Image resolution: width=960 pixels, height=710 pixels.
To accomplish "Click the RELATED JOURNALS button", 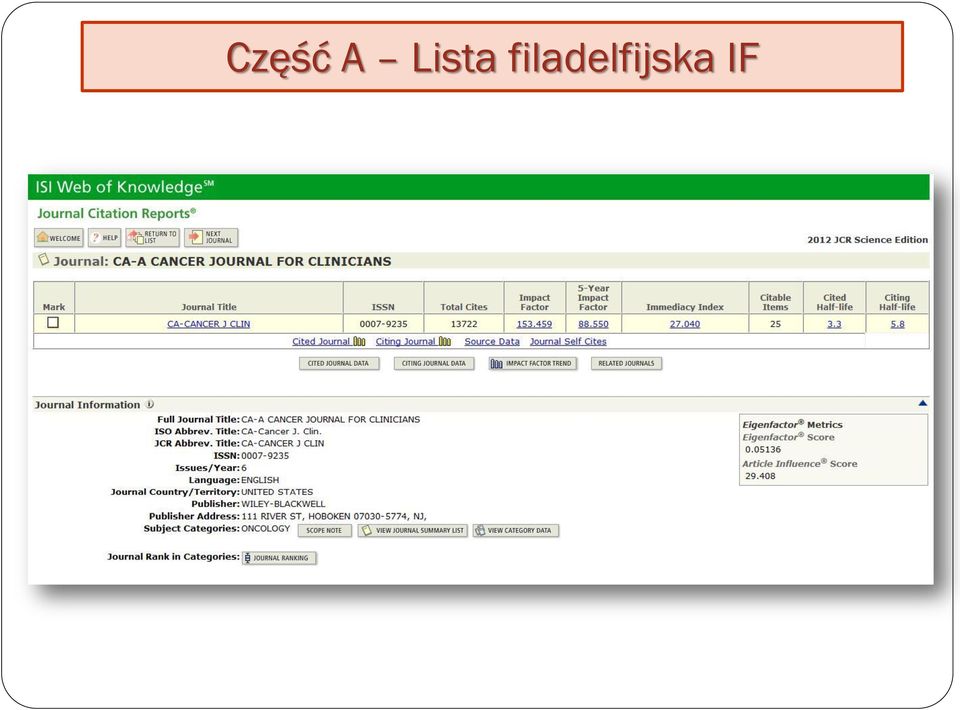I will 626,364.
